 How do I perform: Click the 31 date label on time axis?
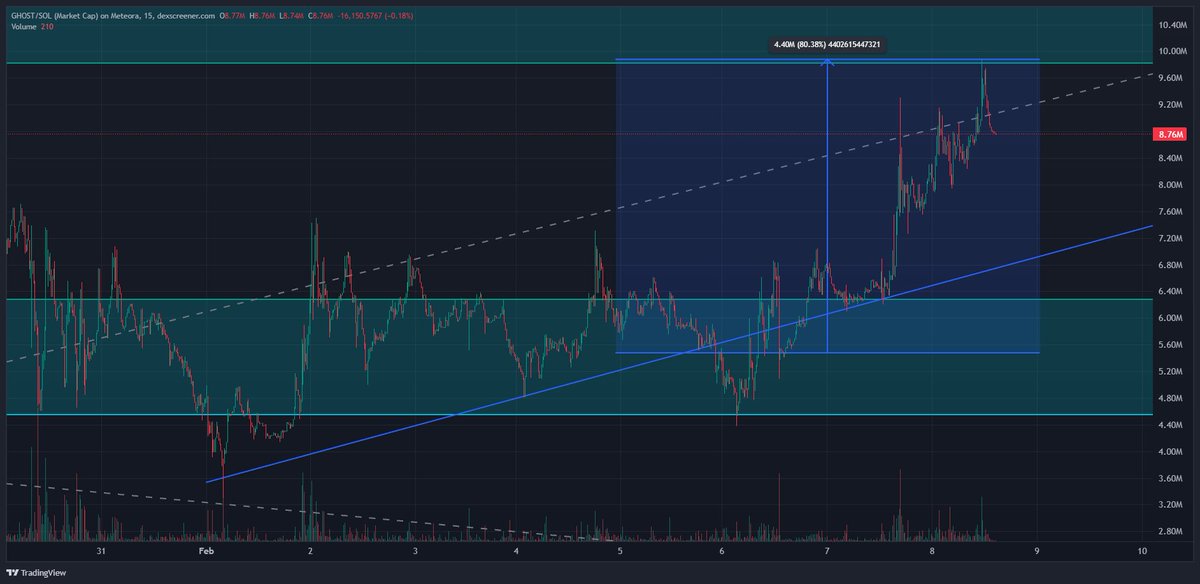[x=101, y=551]
